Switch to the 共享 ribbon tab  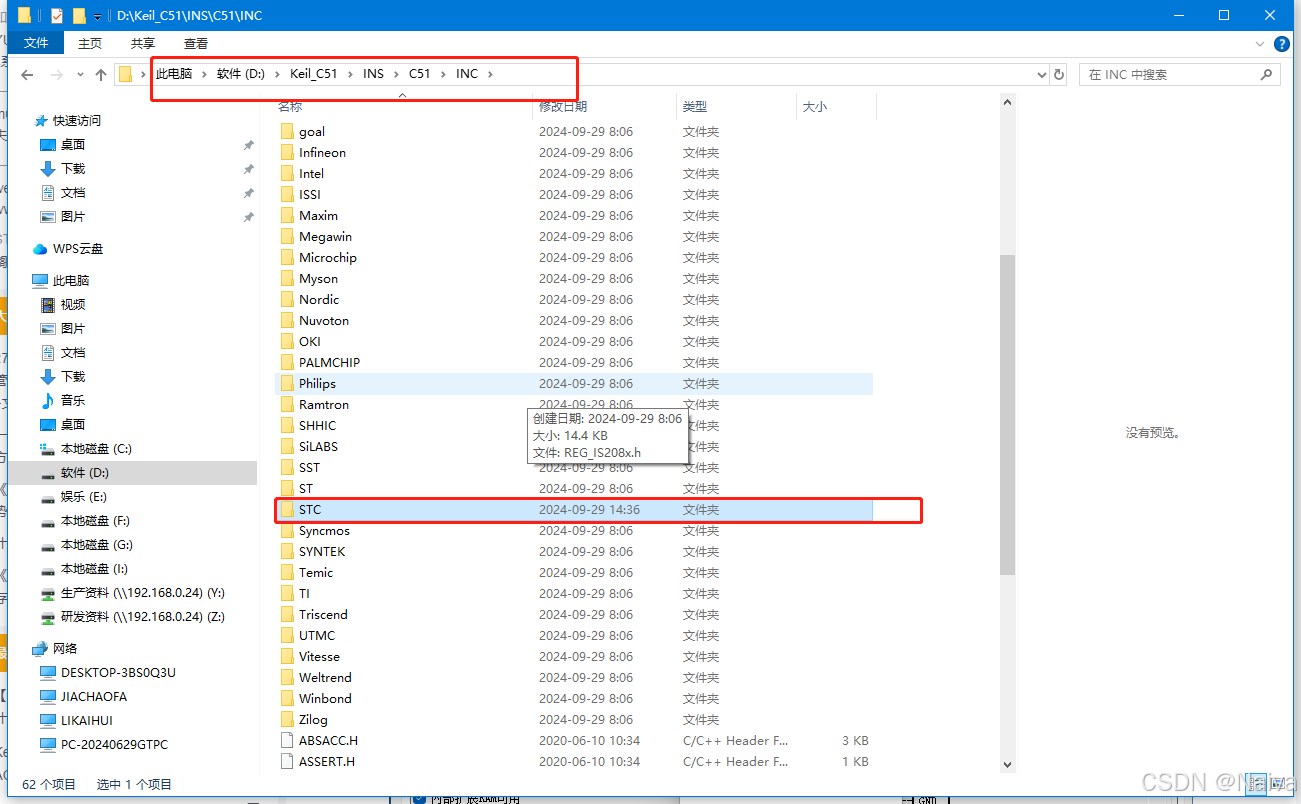pos(143,43)
